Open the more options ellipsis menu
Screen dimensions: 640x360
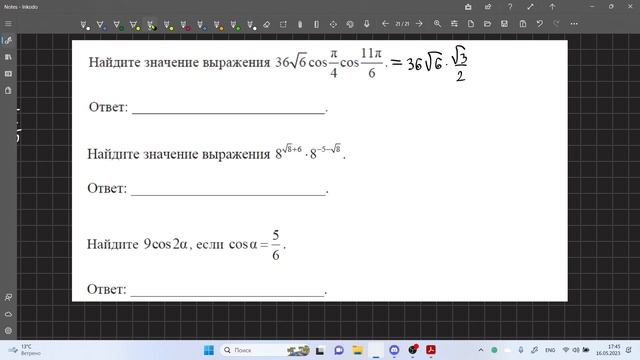(x=574, y=24)
